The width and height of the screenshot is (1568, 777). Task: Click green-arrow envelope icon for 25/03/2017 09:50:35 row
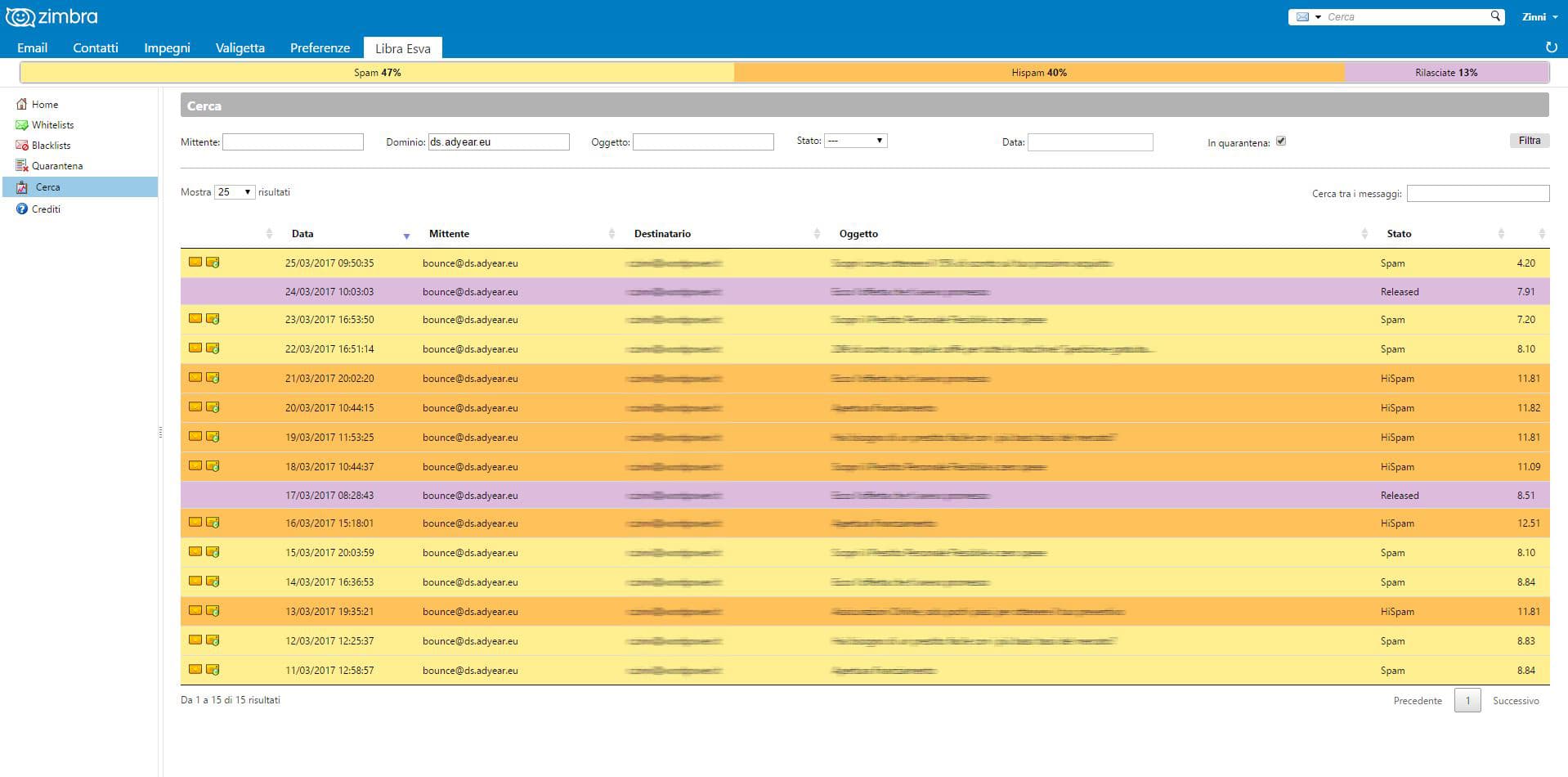click(213, 263)
